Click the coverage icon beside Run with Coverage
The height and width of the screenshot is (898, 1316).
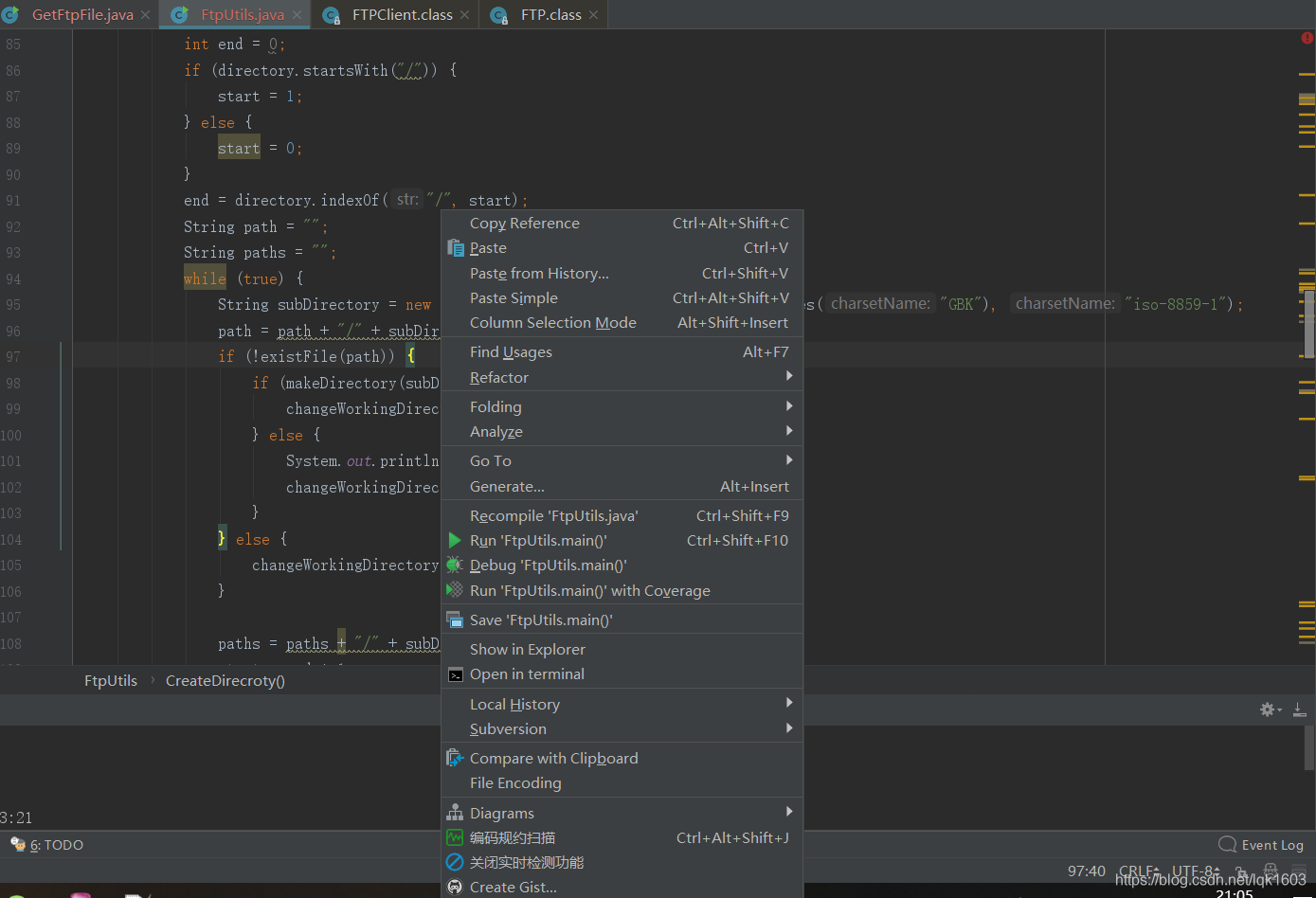tap(455, 590)
